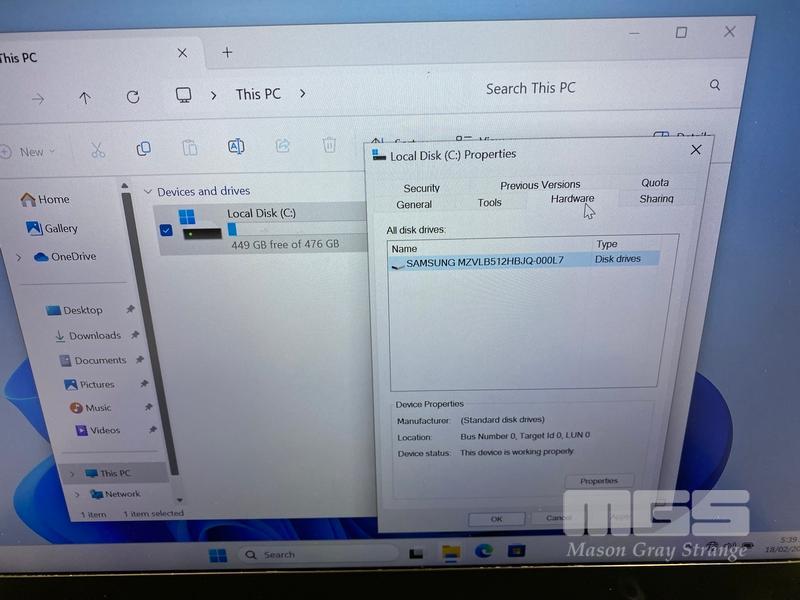Image resolution: width=800 pixels, height=600 pixels.
Task: Open File Explorer from the taskbar
Action: click(x=451, y=552)
